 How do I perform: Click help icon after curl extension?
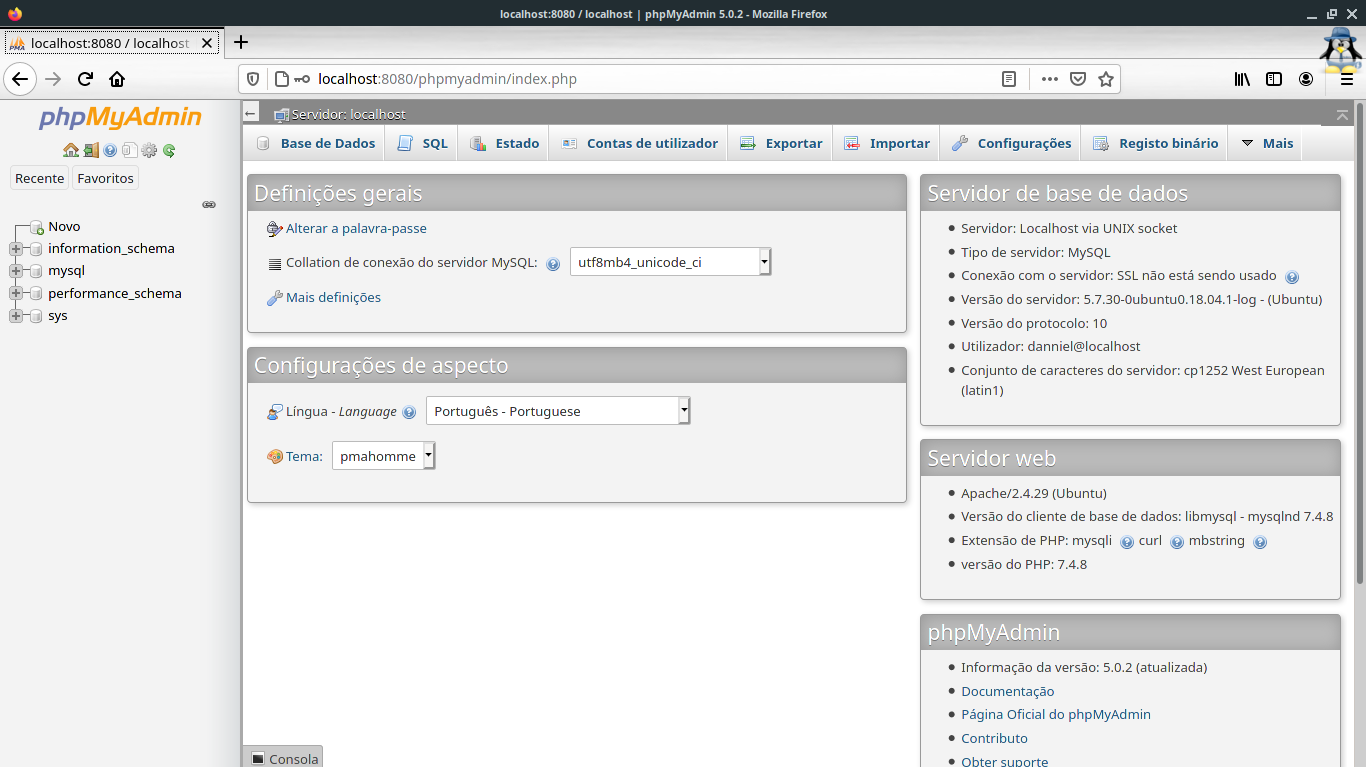(1177, 542)
